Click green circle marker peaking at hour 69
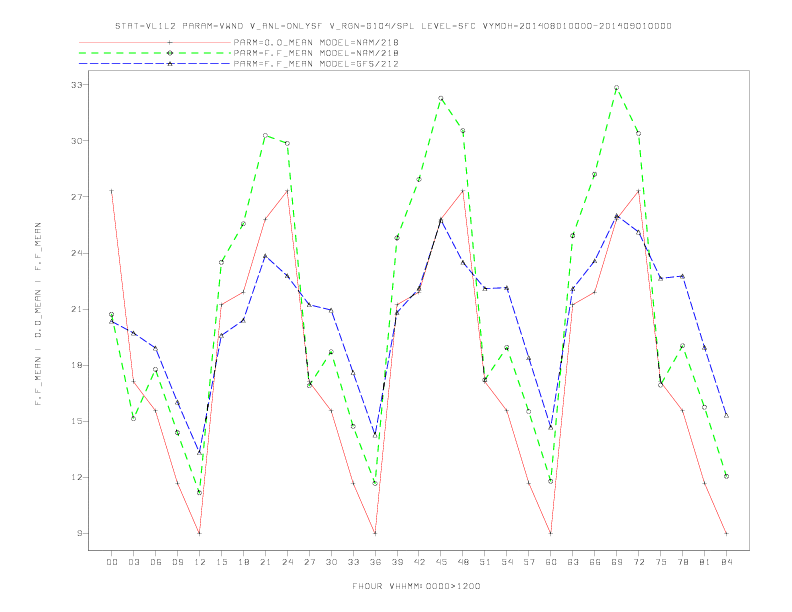The image size is (792, 612). click(x=617, y=88)
